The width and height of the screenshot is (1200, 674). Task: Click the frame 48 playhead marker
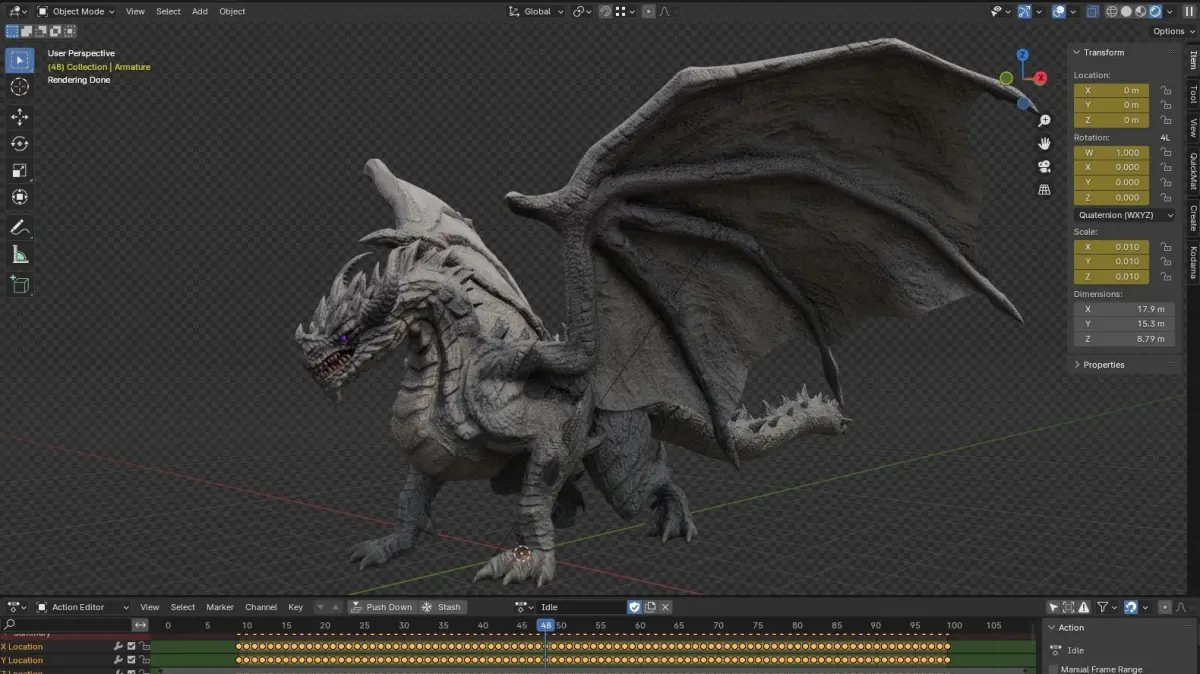click(x=545, y=625)
